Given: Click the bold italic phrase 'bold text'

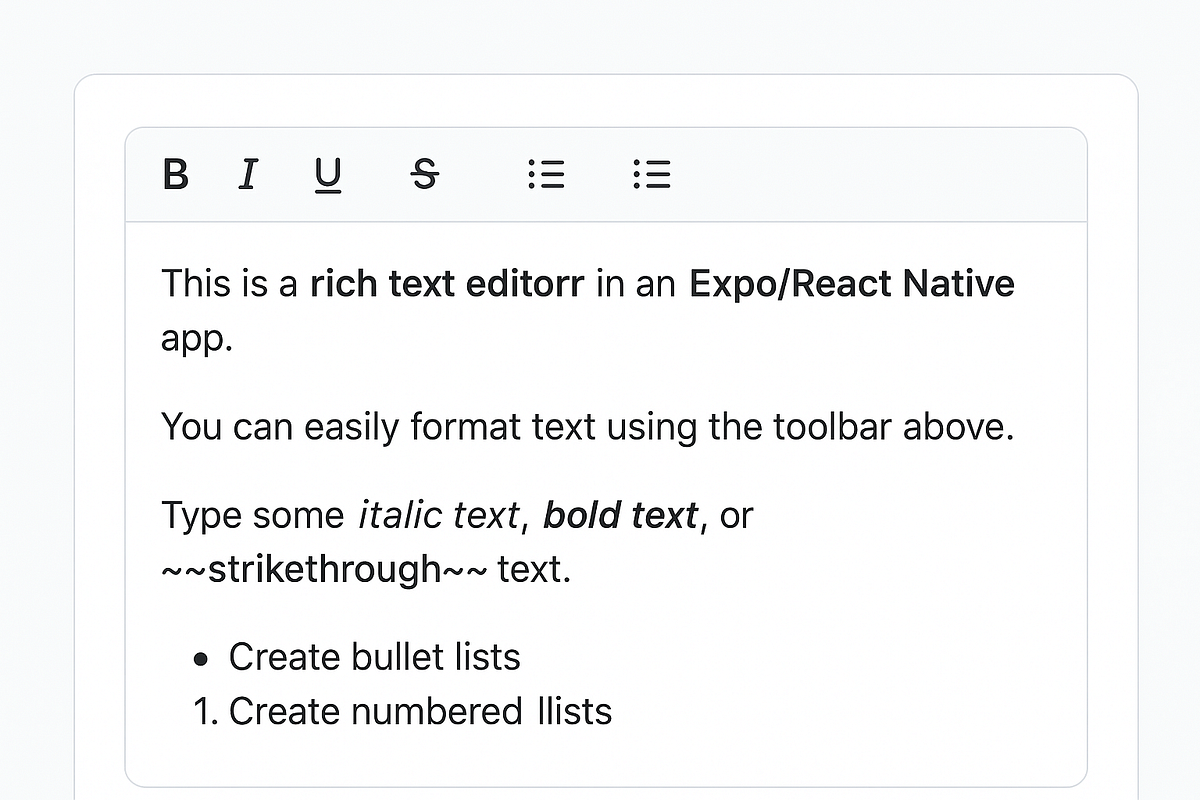Looking at the screenshot, I should point(621,515).
